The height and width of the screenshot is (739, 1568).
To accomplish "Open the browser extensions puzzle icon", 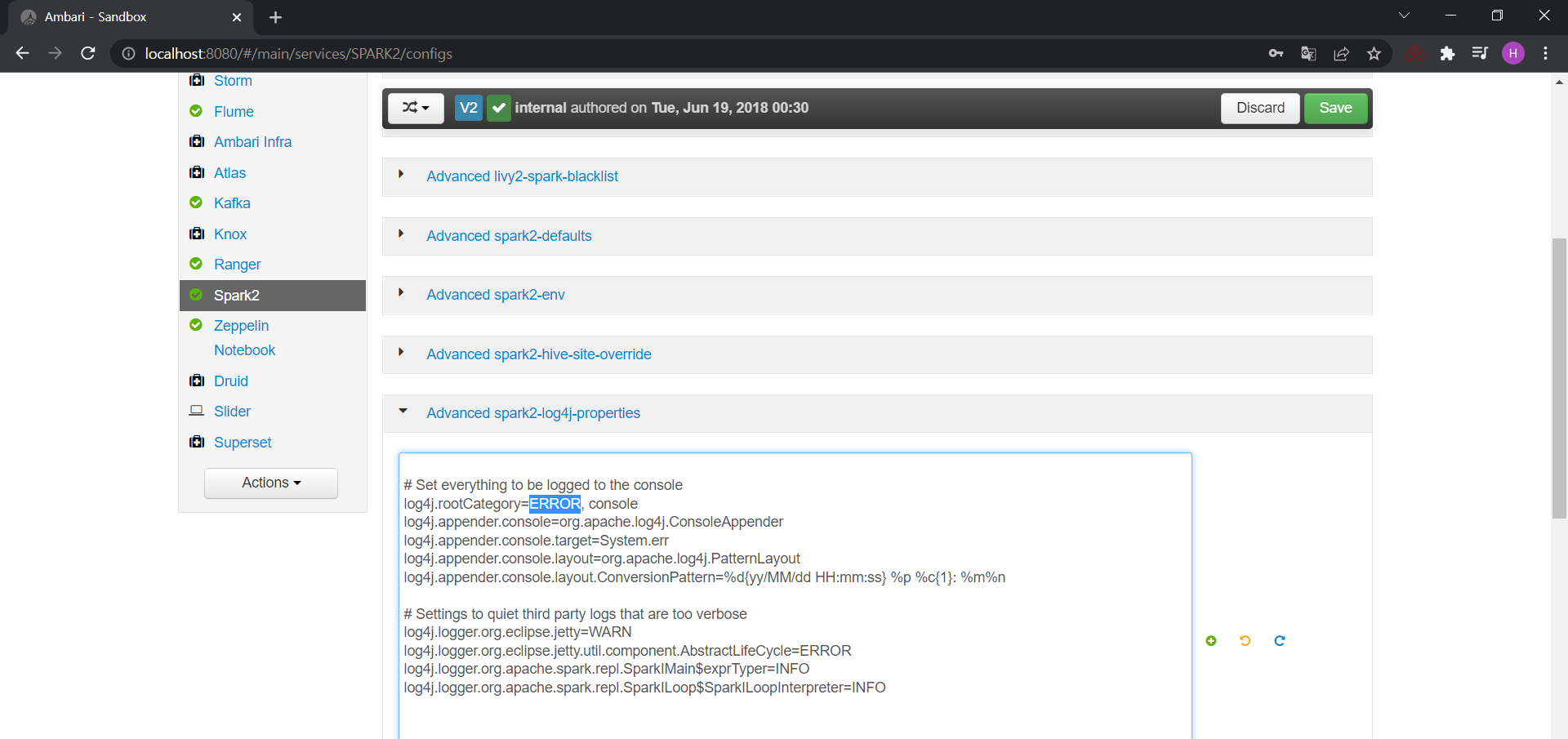I will click(x=1447, y=54).
